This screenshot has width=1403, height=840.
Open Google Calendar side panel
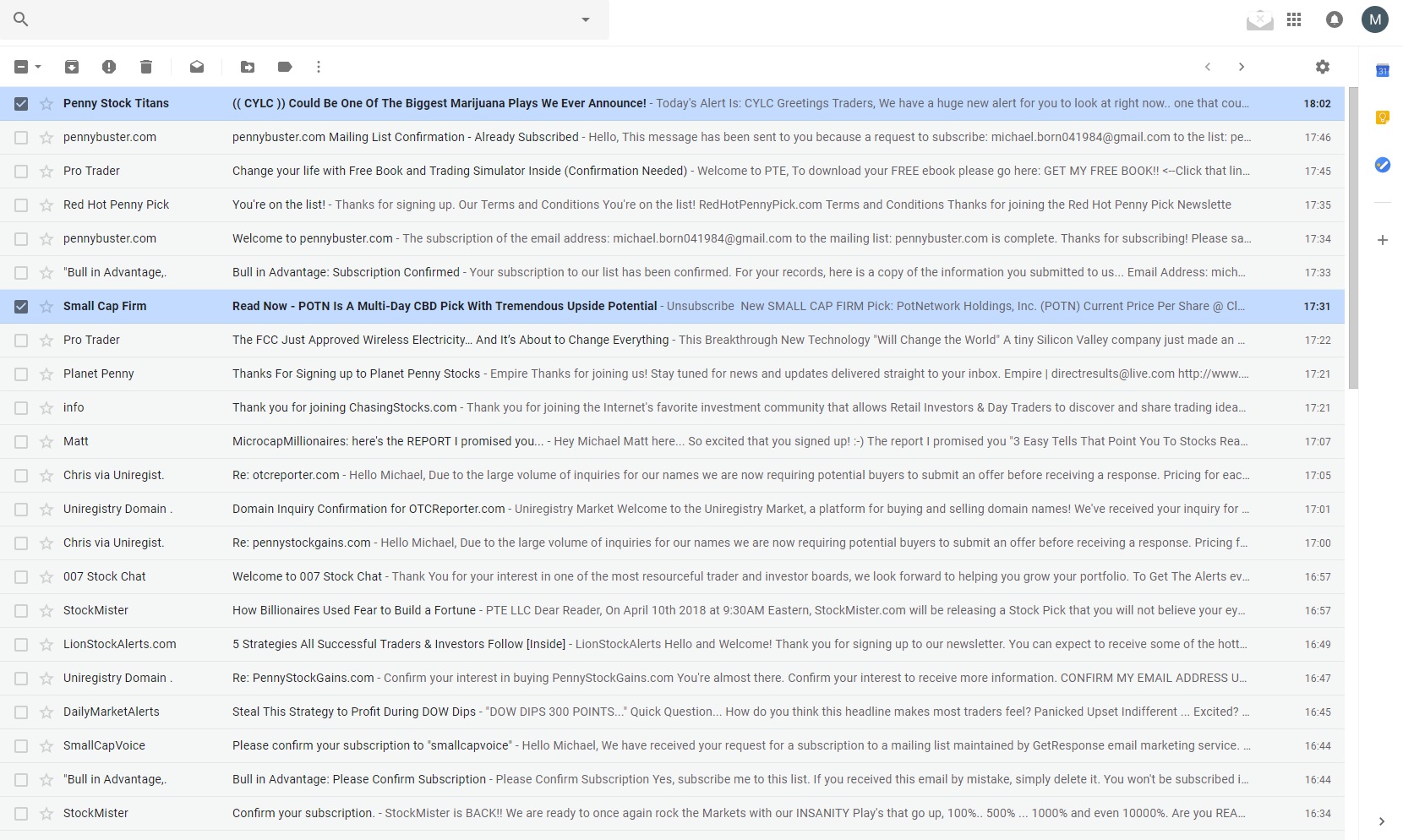1383,71
